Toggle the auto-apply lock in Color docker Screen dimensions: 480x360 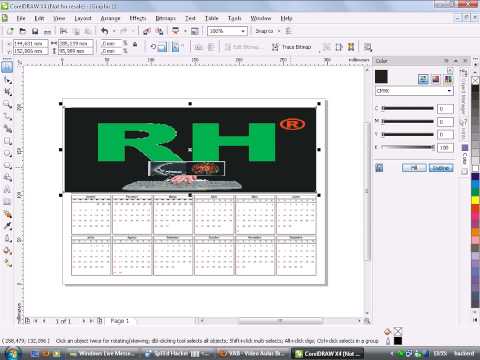pos(379,167)
